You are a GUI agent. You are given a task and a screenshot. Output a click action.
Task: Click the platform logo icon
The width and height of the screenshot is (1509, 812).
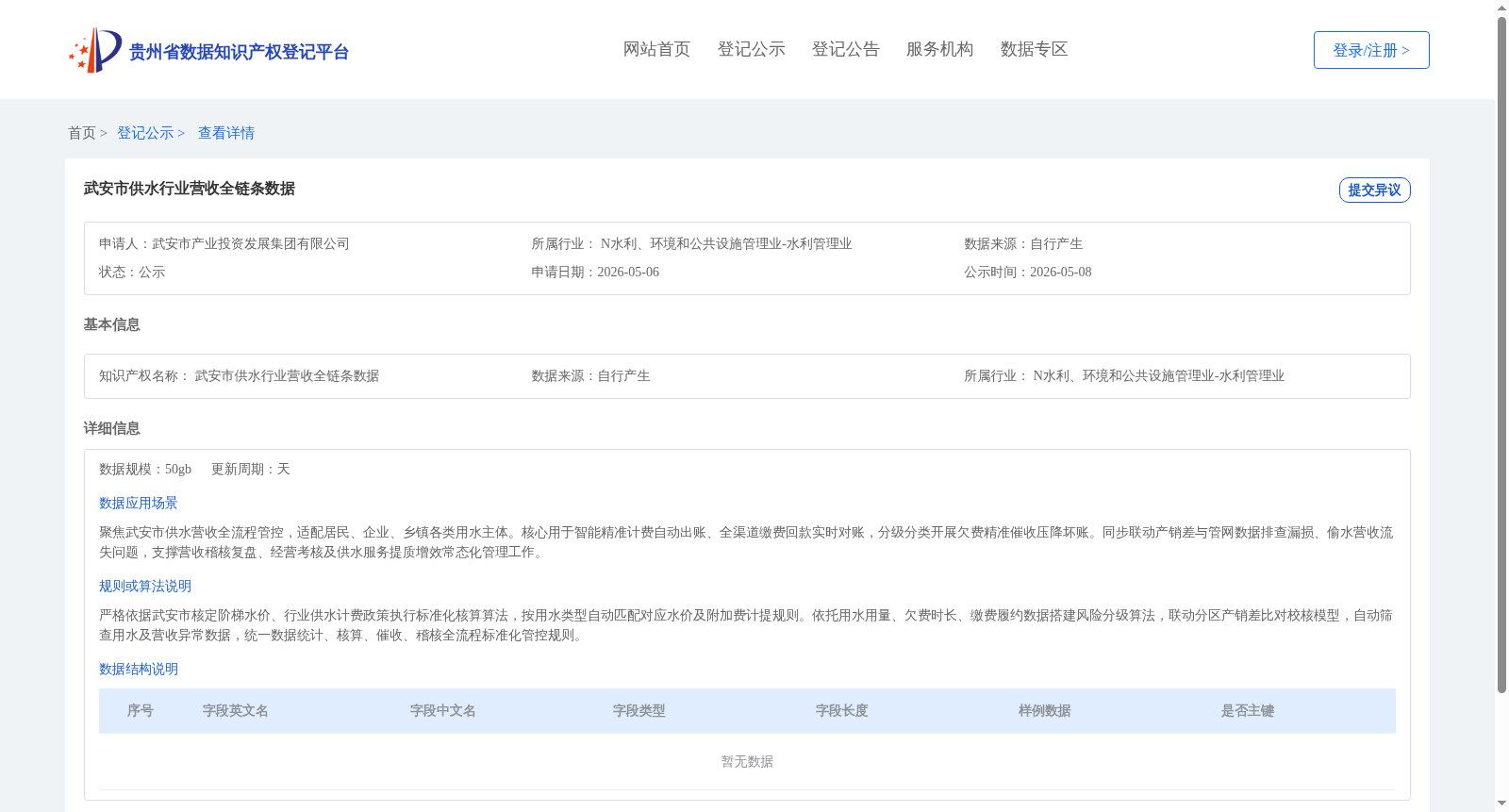click(x=95, y=50)
